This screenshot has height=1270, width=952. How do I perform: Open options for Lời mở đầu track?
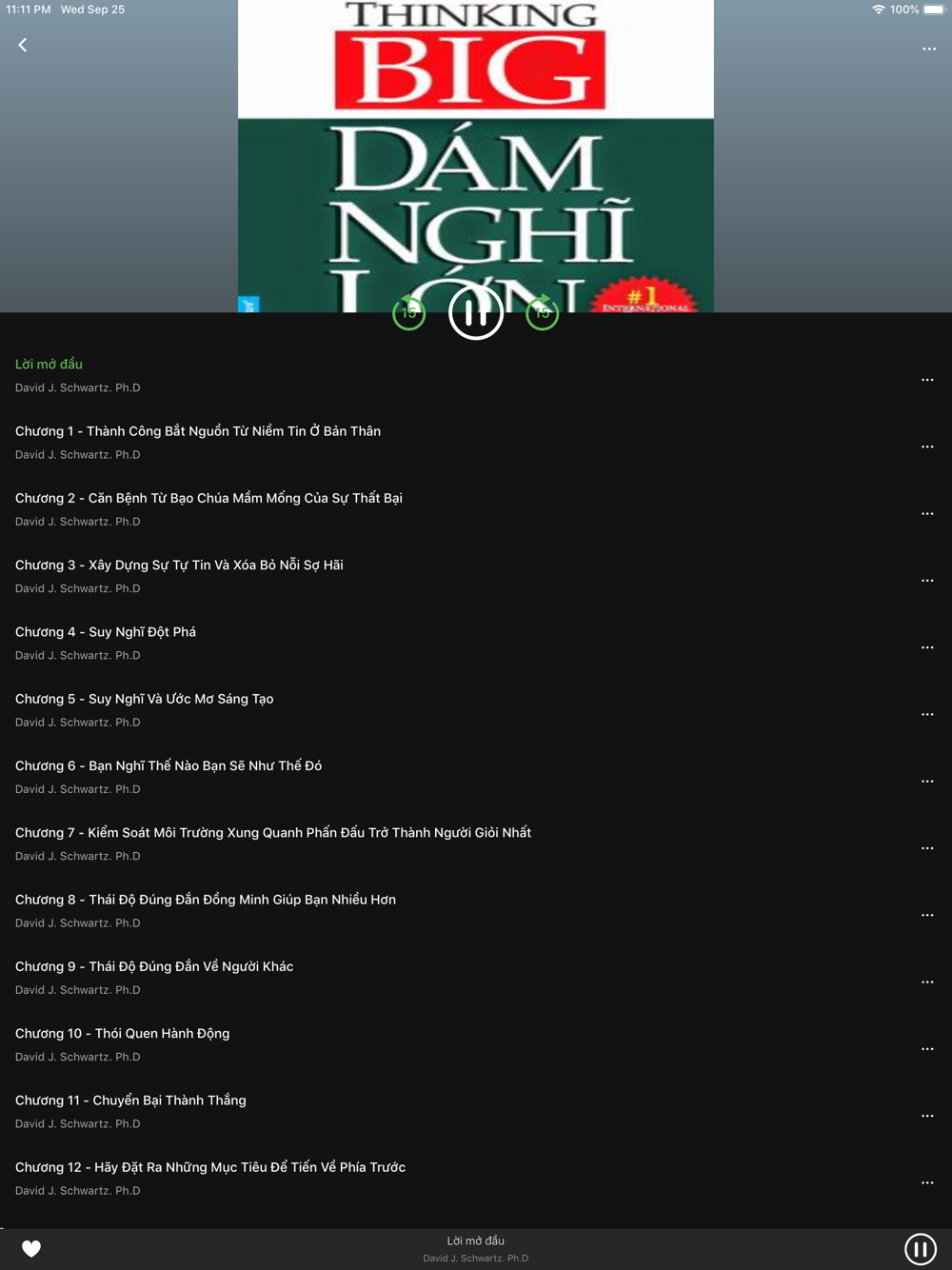[927, 380]
